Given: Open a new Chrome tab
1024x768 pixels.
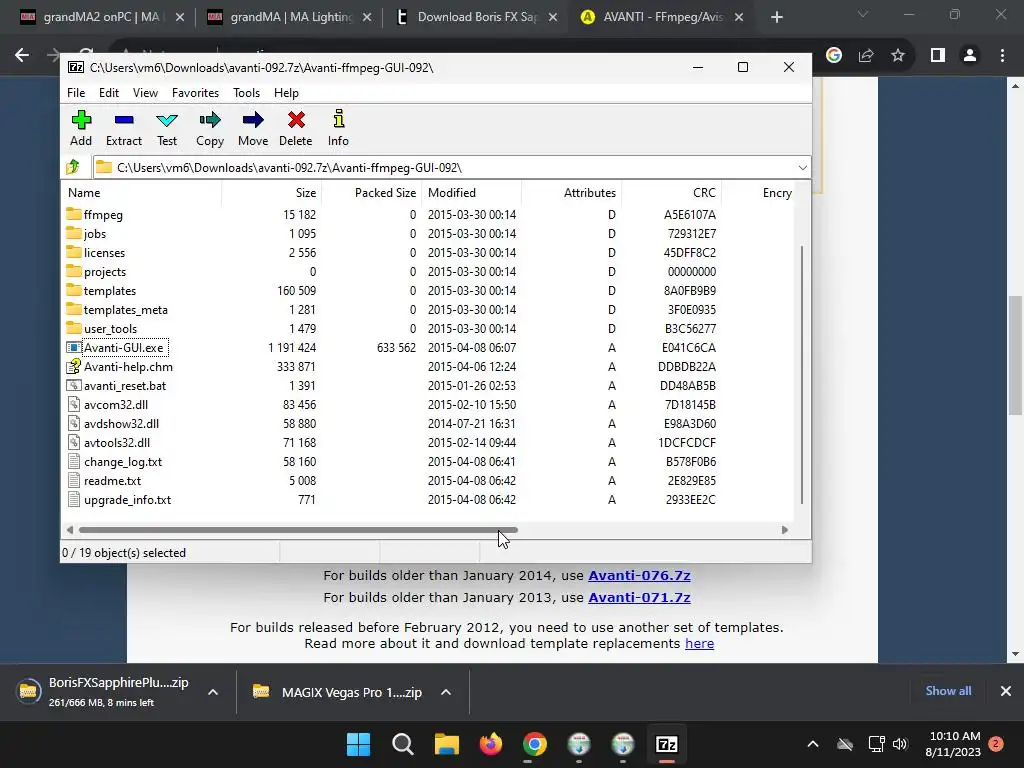Looking at the screenshot, I should coord(776,17).
